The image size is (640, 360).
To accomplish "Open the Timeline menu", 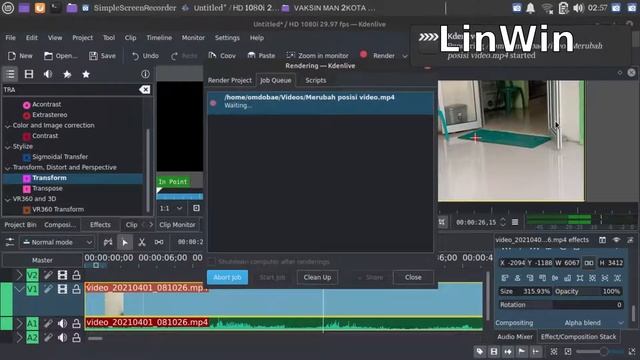I will tap(159, 38).
